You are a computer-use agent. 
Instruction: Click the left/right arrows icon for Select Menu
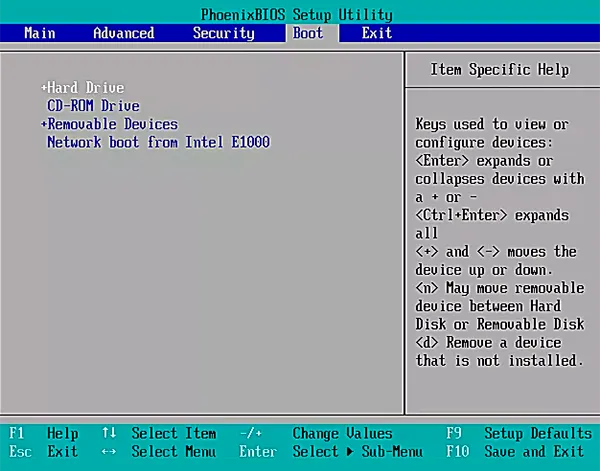(x=109, y=451)
